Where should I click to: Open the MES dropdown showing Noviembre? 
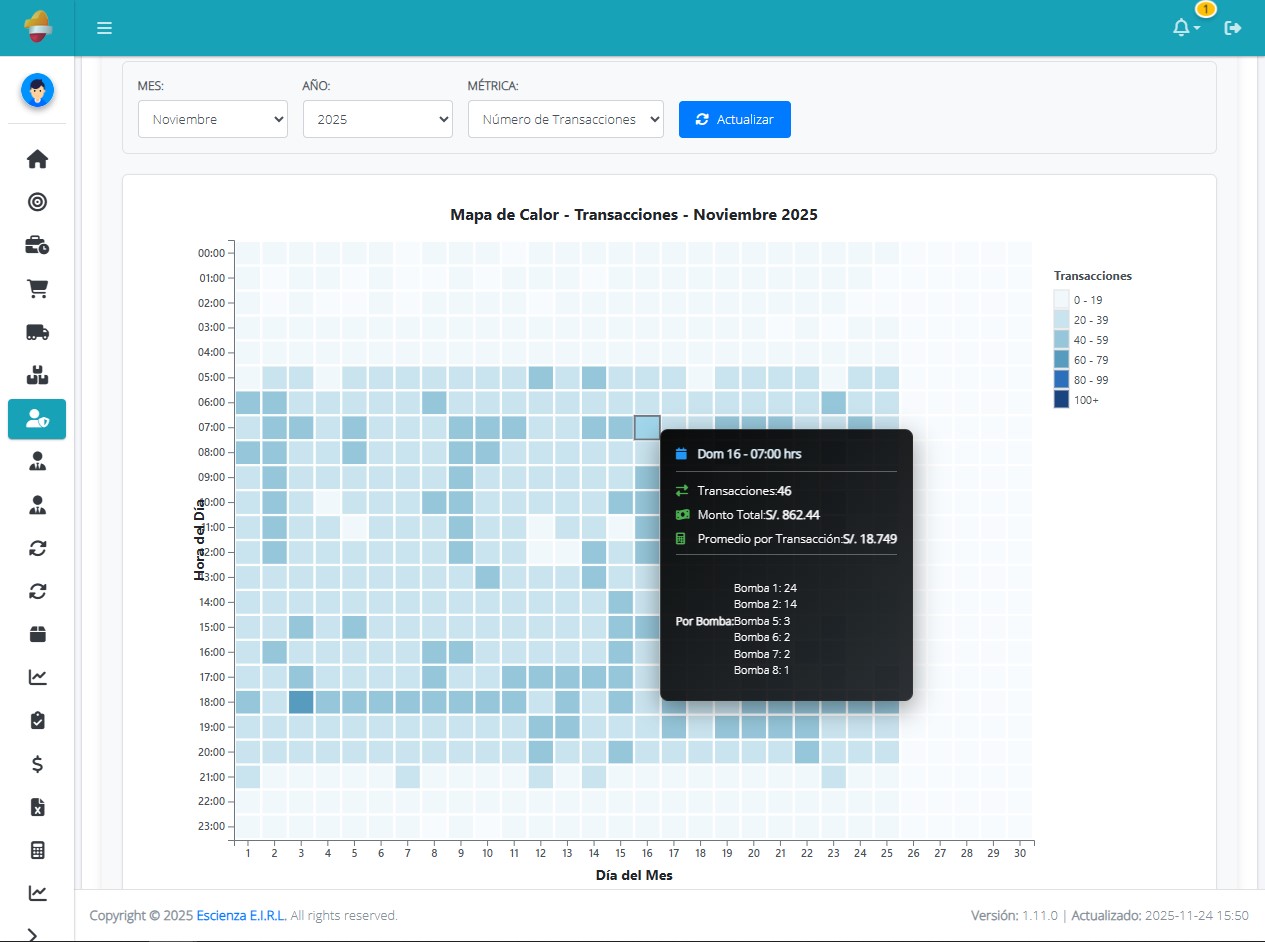[x=213, y=120]
